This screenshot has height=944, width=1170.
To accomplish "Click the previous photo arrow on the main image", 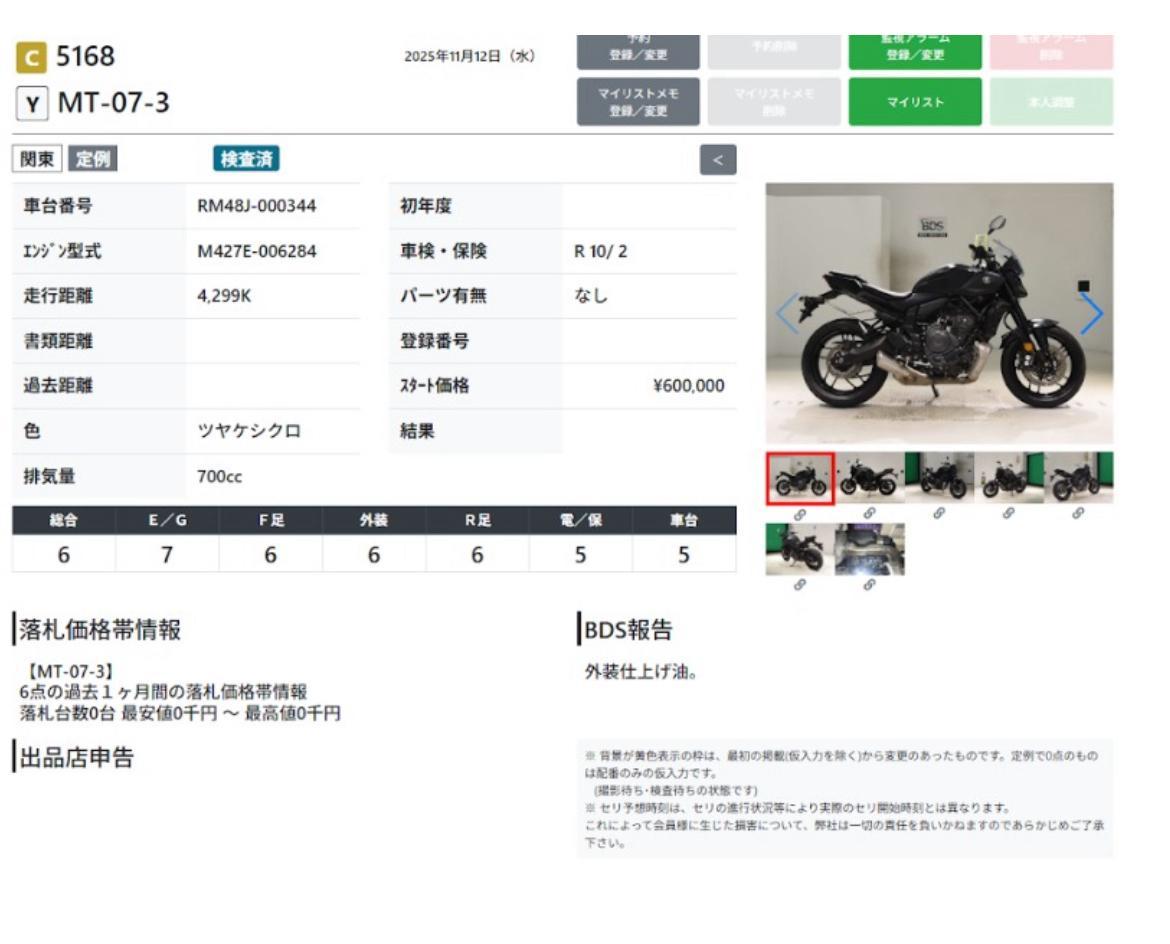I will coord(787,314).
